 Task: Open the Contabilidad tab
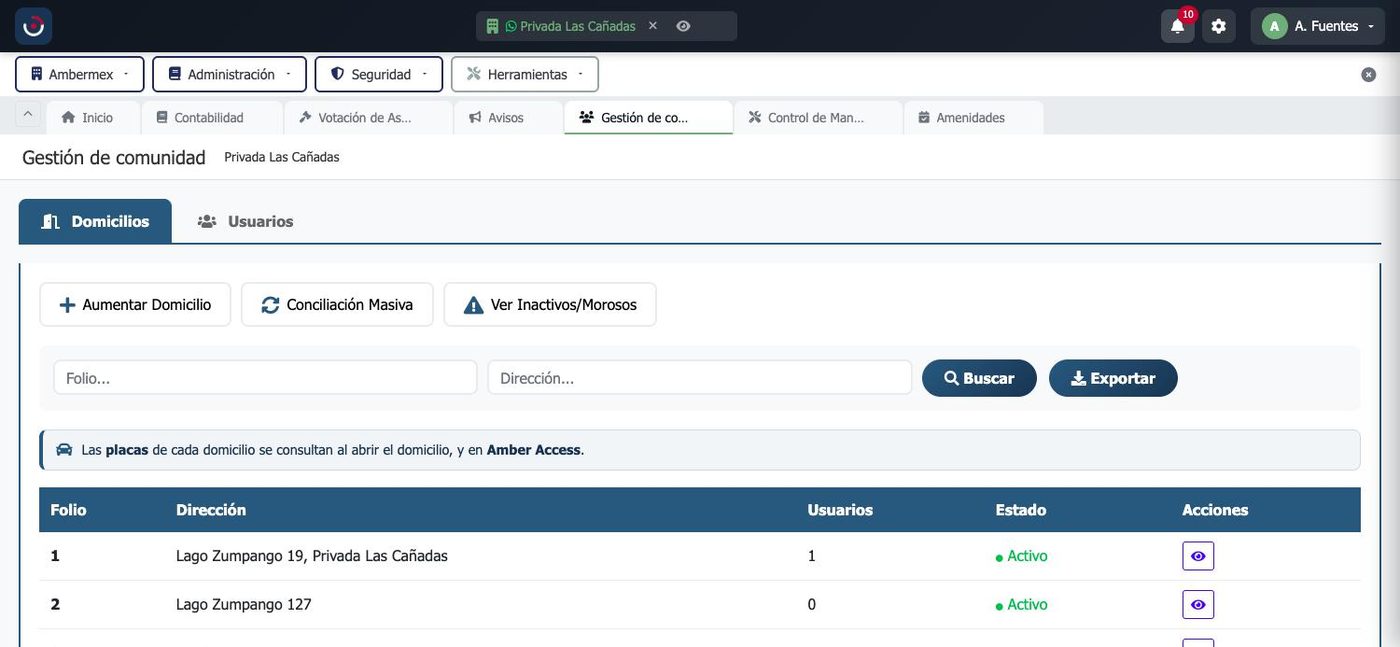[211, 117]
